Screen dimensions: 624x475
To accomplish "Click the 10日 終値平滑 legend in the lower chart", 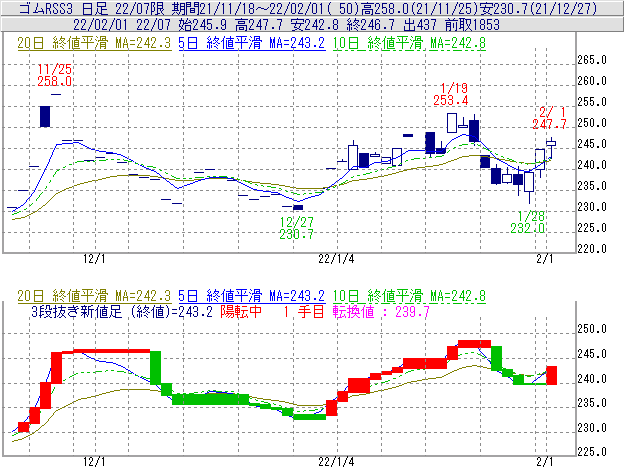I will point(409,296).
